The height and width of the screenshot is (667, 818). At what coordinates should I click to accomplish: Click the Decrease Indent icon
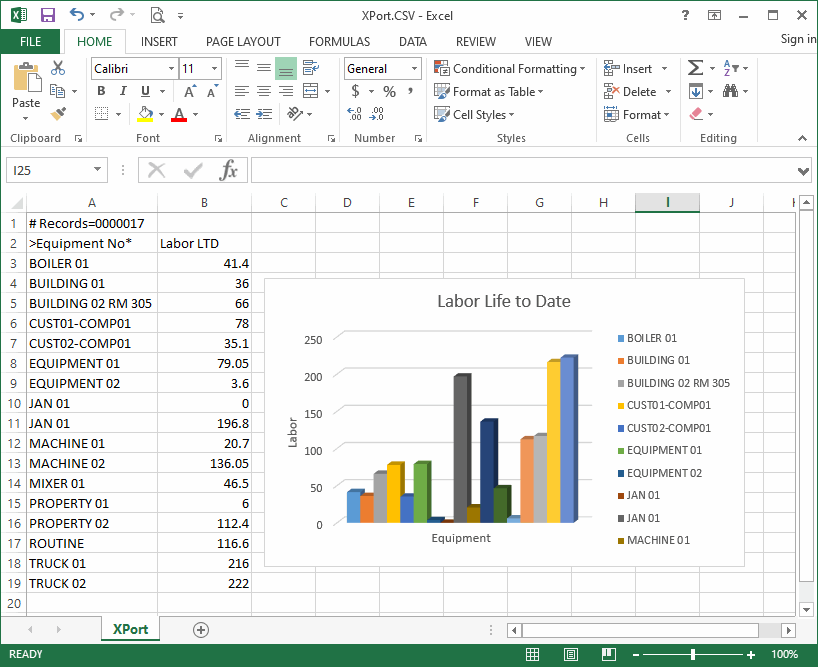pos(242,114)
